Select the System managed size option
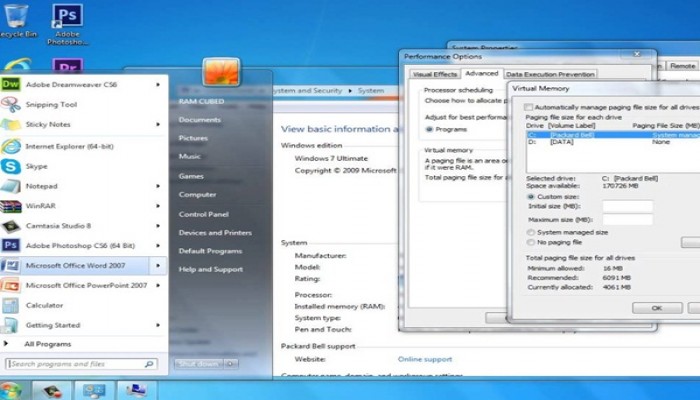Screen dimensions: 700x400 [530, 232]
